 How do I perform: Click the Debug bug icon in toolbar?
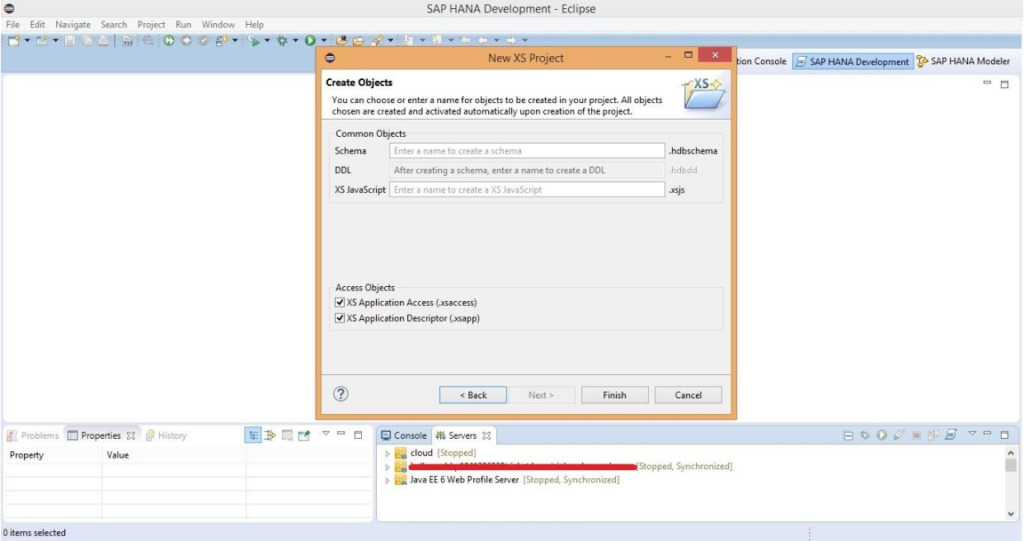tap(282, 41)
